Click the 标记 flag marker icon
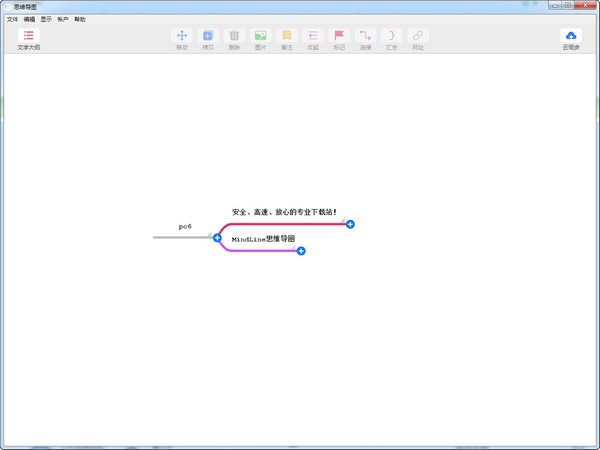The image size is (600, 450). click(339, 36)
